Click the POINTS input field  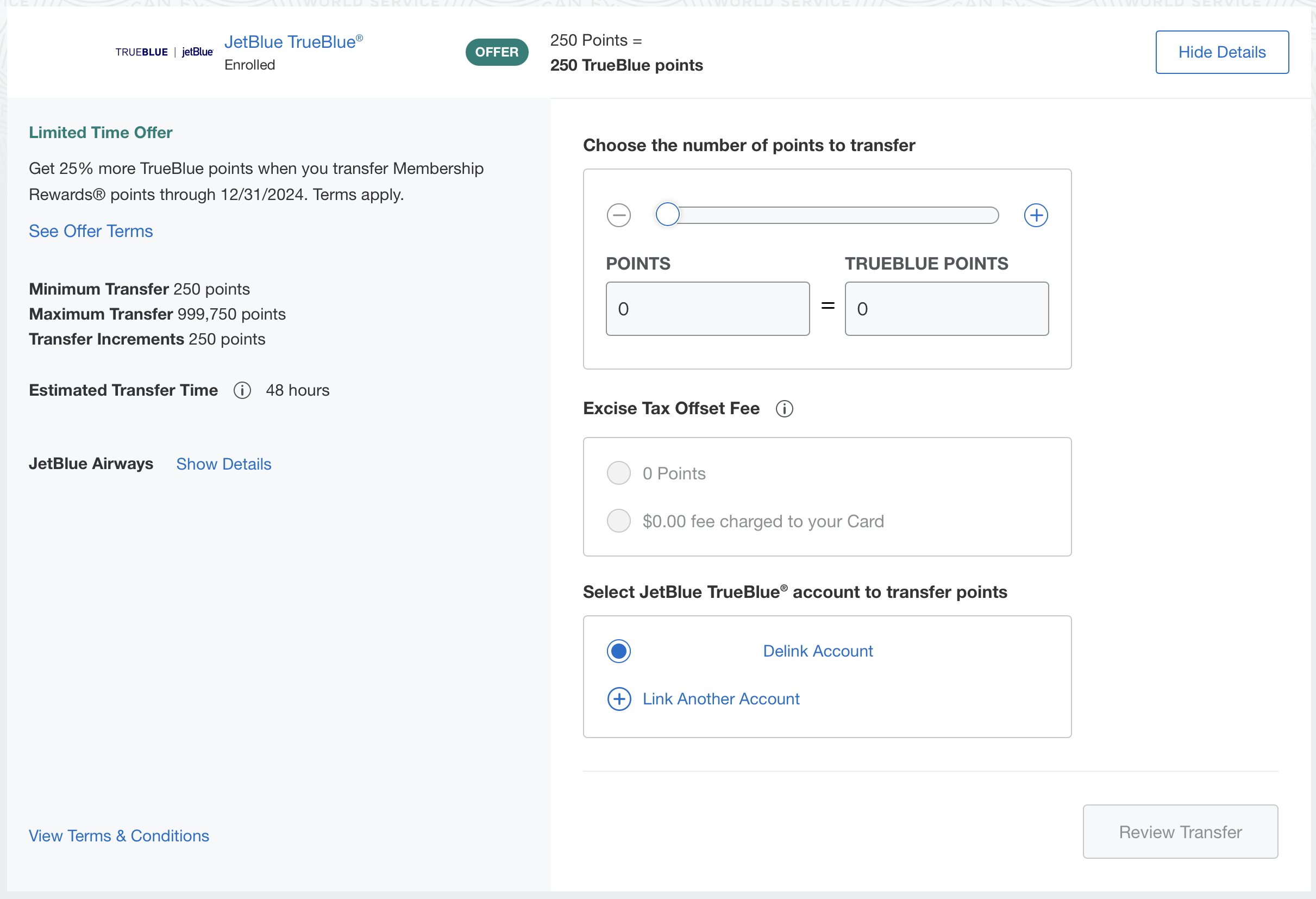(x=708, y=309)
